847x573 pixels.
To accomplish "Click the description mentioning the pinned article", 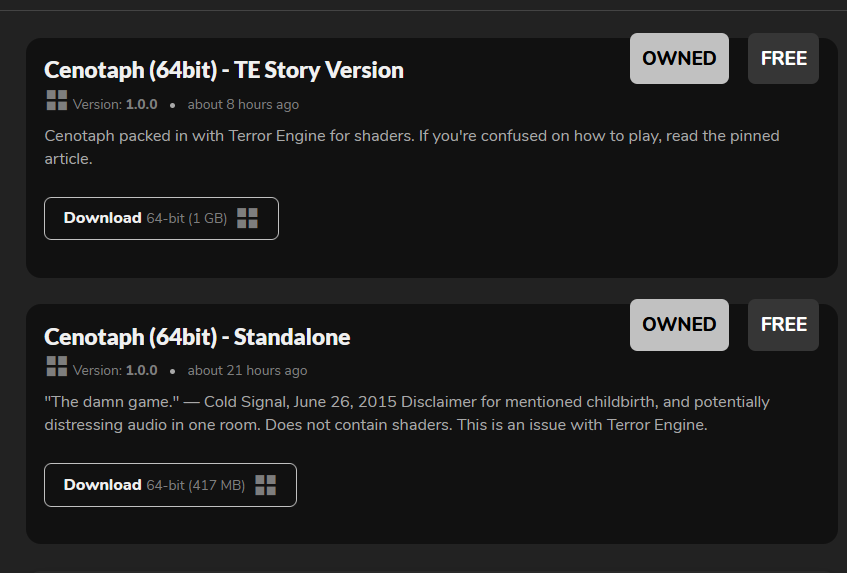I will (412, 147).
